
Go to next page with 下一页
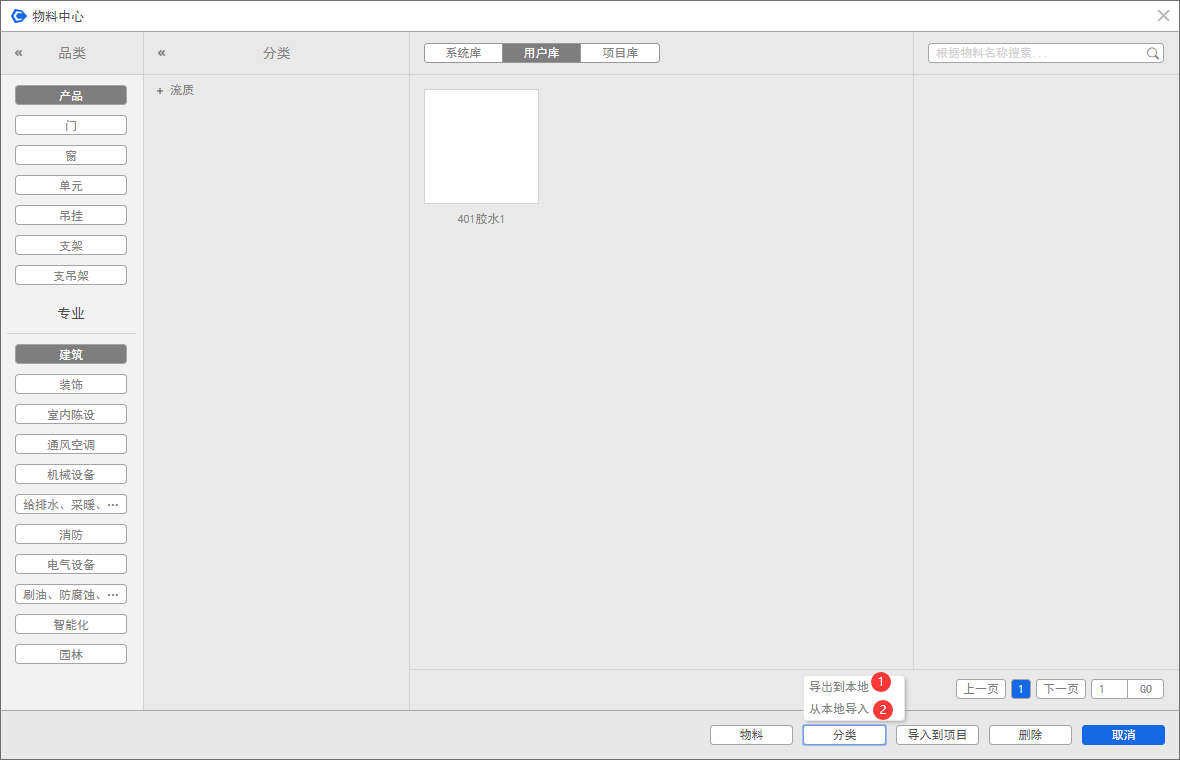point(1060,689)
